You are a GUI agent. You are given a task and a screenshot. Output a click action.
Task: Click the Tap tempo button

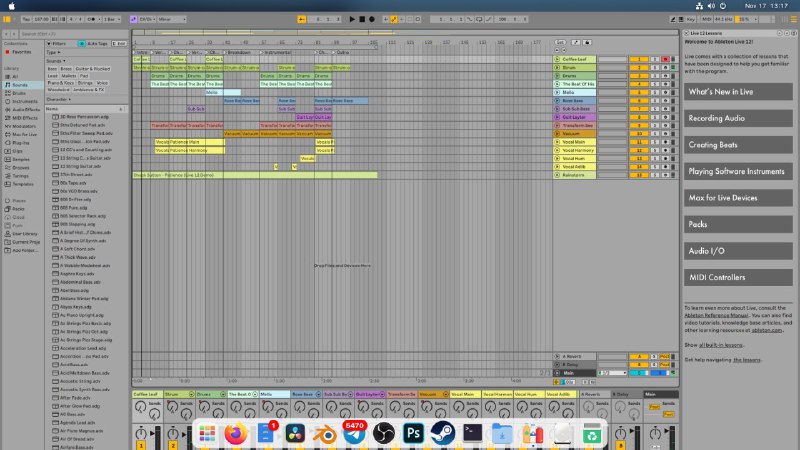[x=26, y=19]
